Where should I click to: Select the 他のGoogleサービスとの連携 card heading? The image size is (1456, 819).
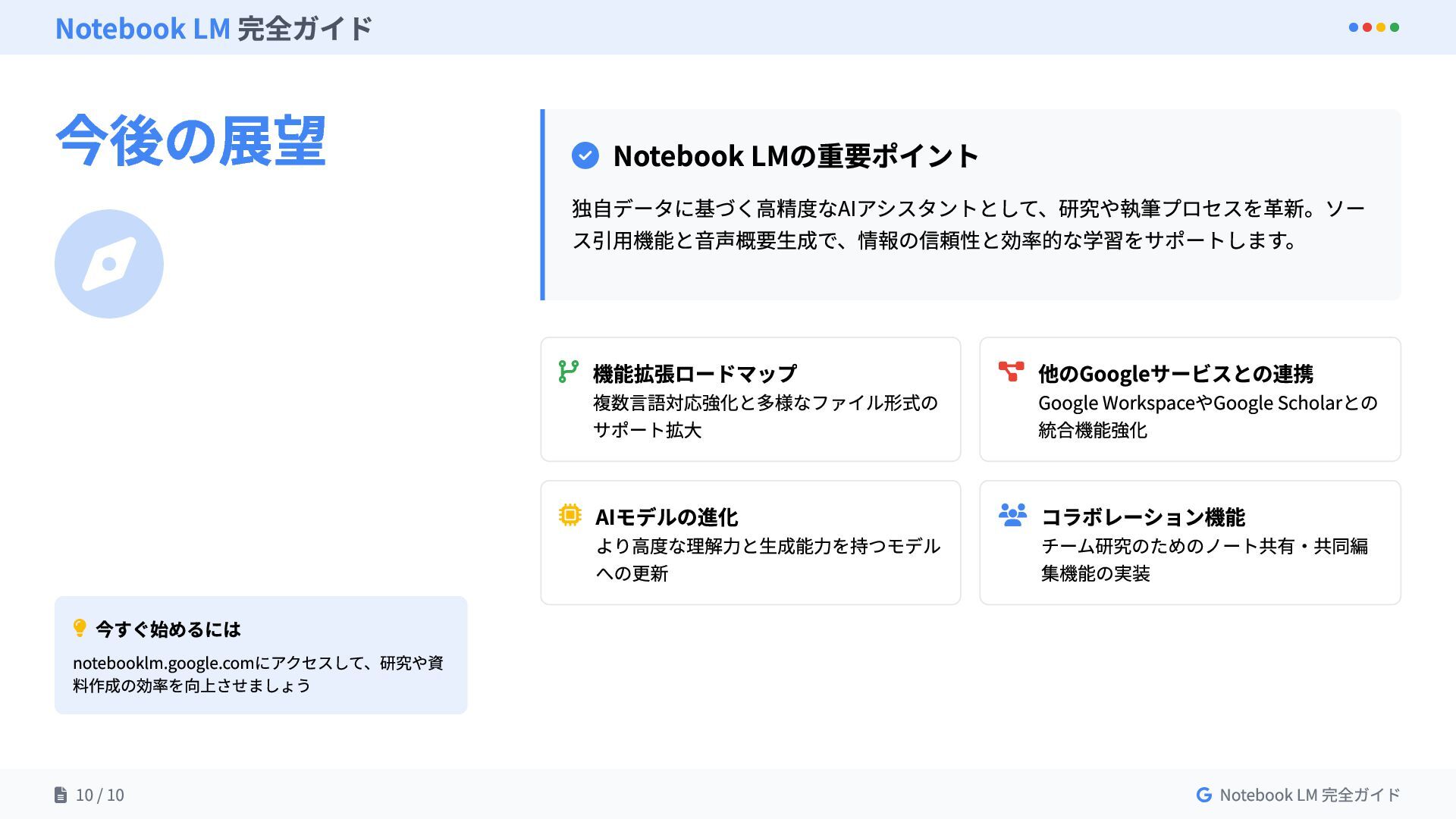click(1175, 374)
